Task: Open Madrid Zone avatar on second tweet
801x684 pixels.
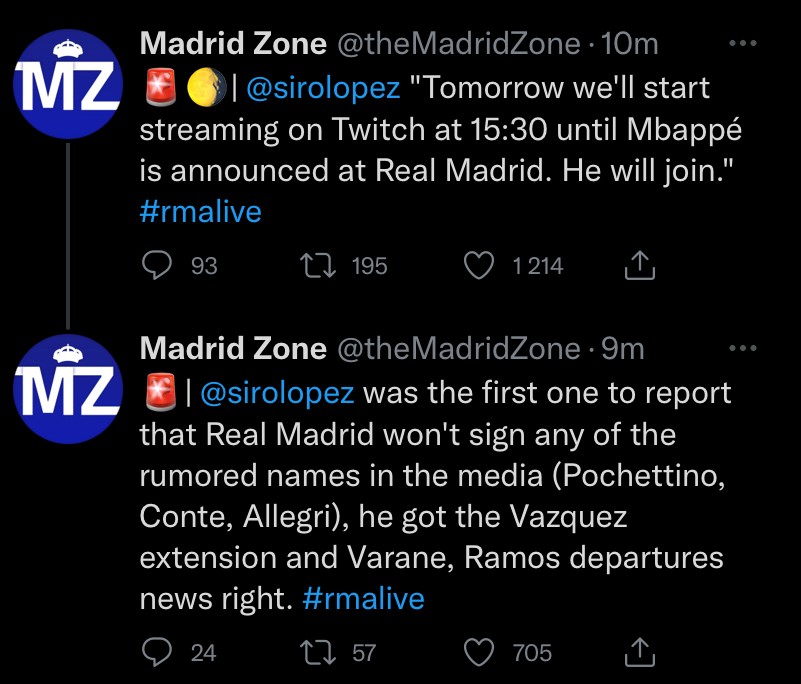Action: click(67, 390)
